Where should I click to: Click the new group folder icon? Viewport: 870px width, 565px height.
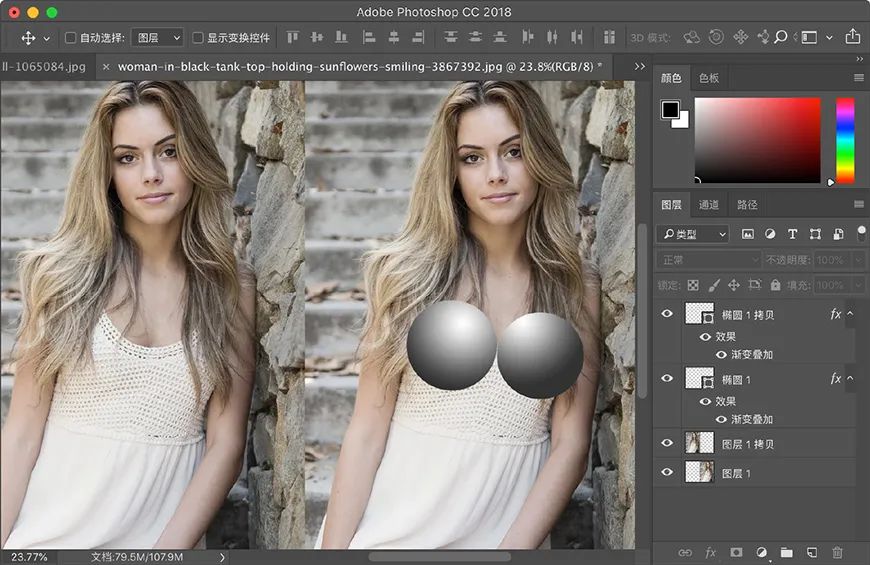[786, 552]
